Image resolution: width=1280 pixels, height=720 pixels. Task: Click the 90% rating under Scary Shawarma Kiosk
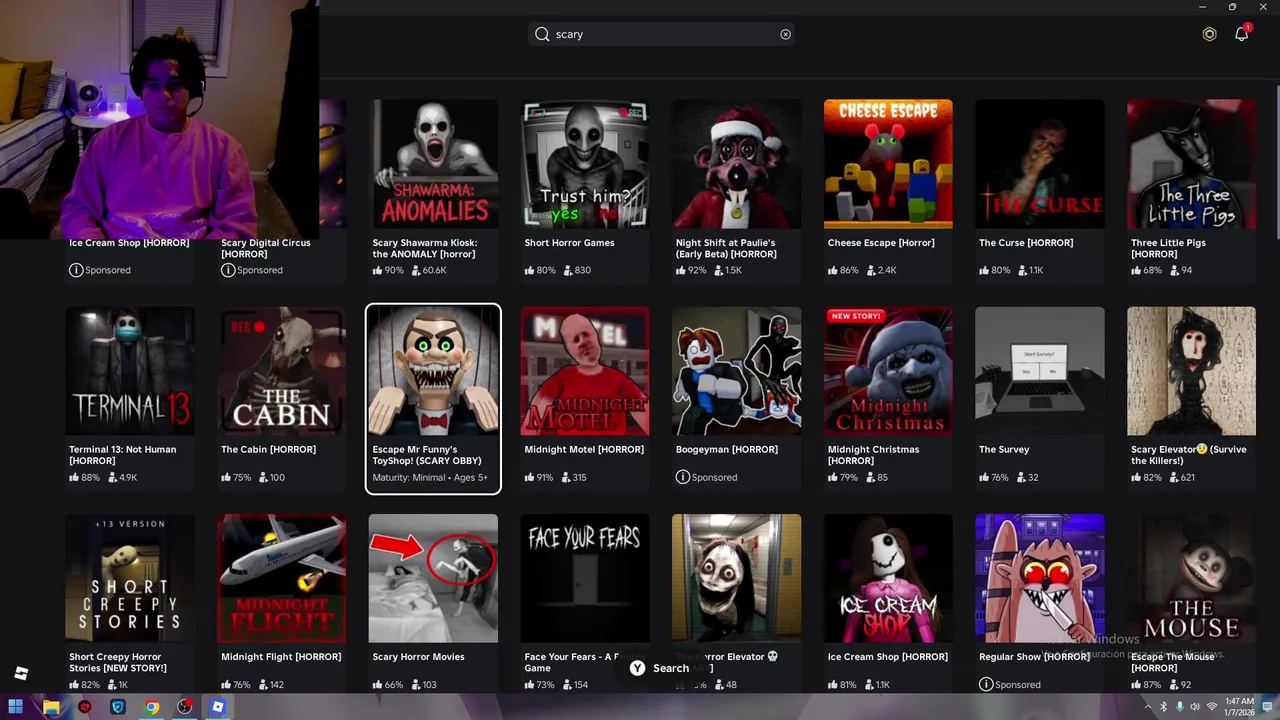388,270
